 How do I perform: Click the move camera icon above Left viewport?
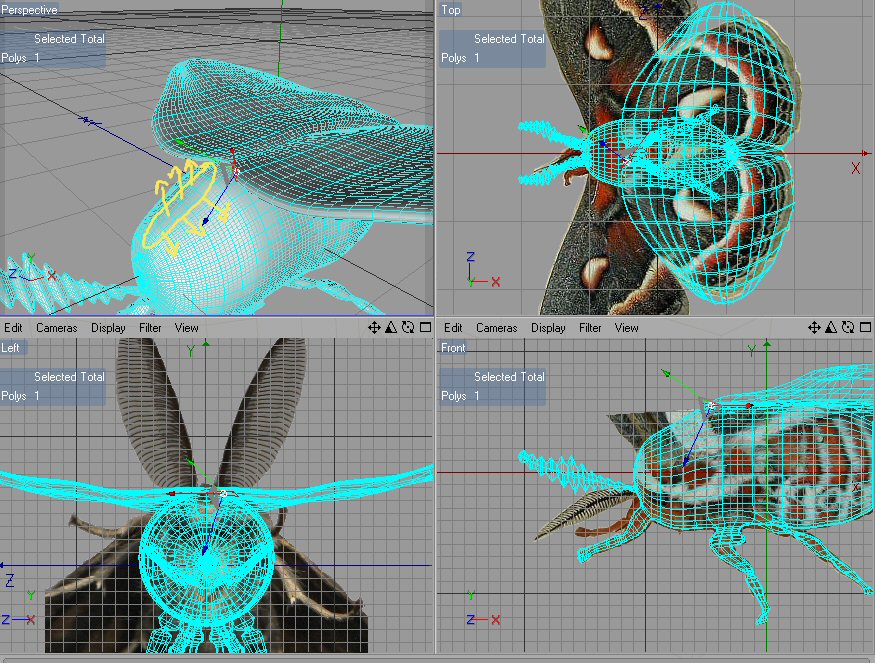[x=375, y=327]
